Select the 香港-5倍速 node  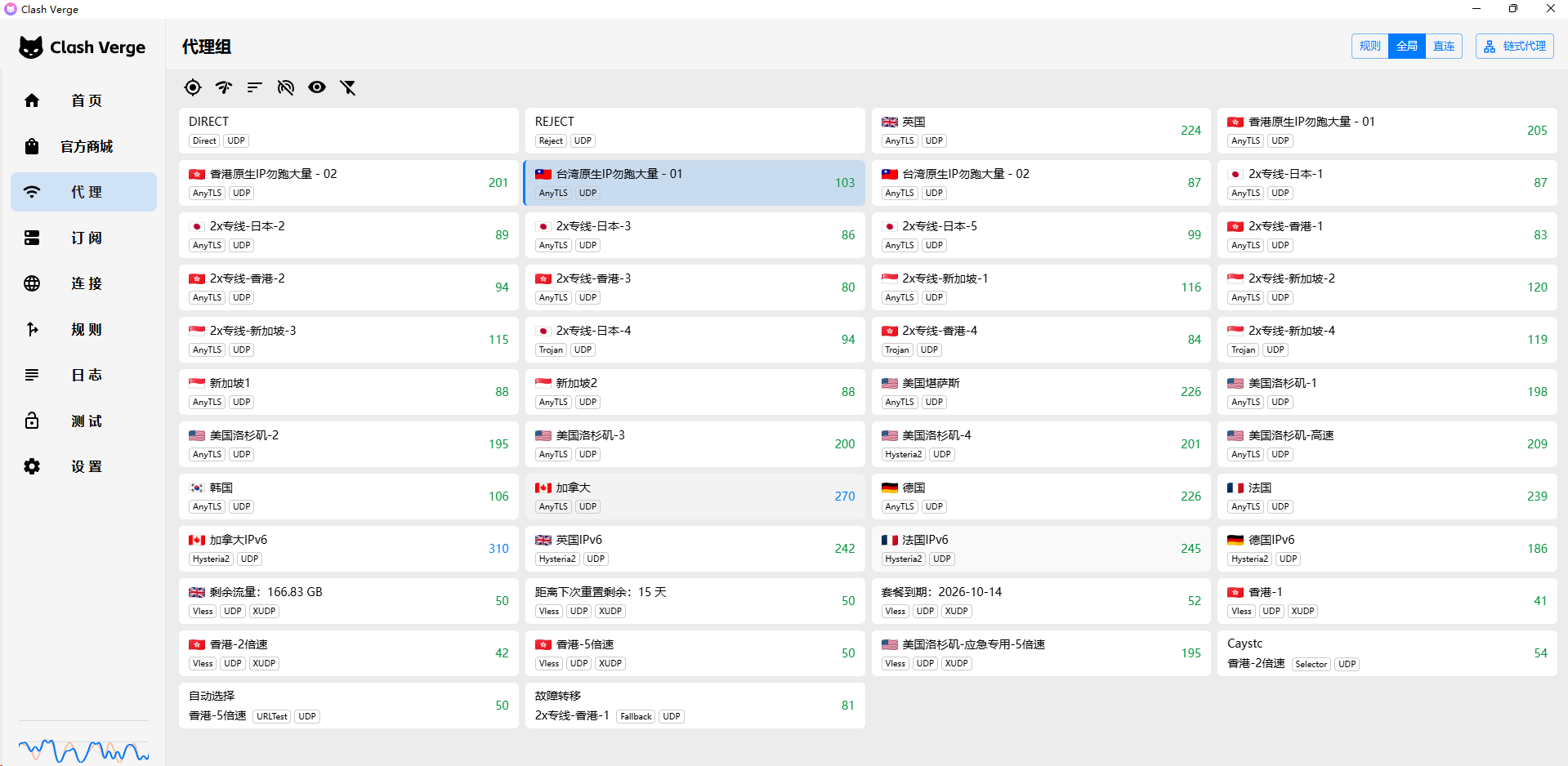(695, 653)
